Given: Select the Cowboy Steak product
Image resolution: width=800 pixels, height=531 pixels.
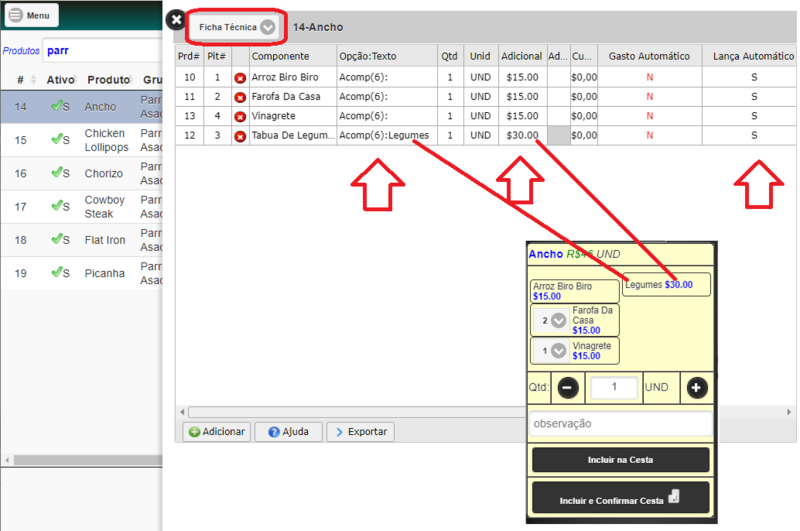Looking at the screenshot, I should [x=82, y=207].
